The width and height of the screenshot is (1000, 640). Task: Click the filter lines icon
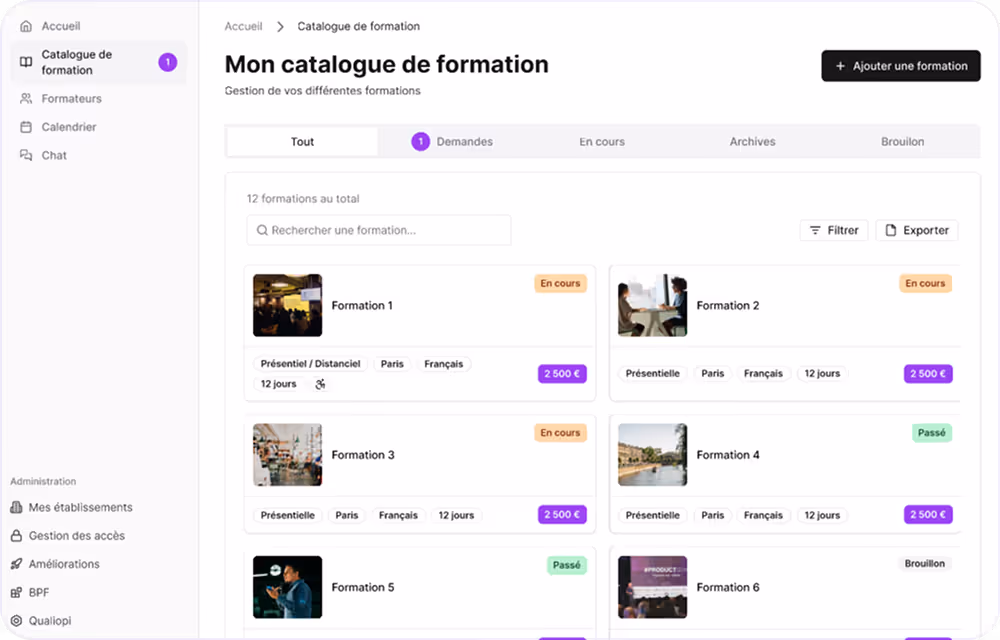click(x=815, y=230)
